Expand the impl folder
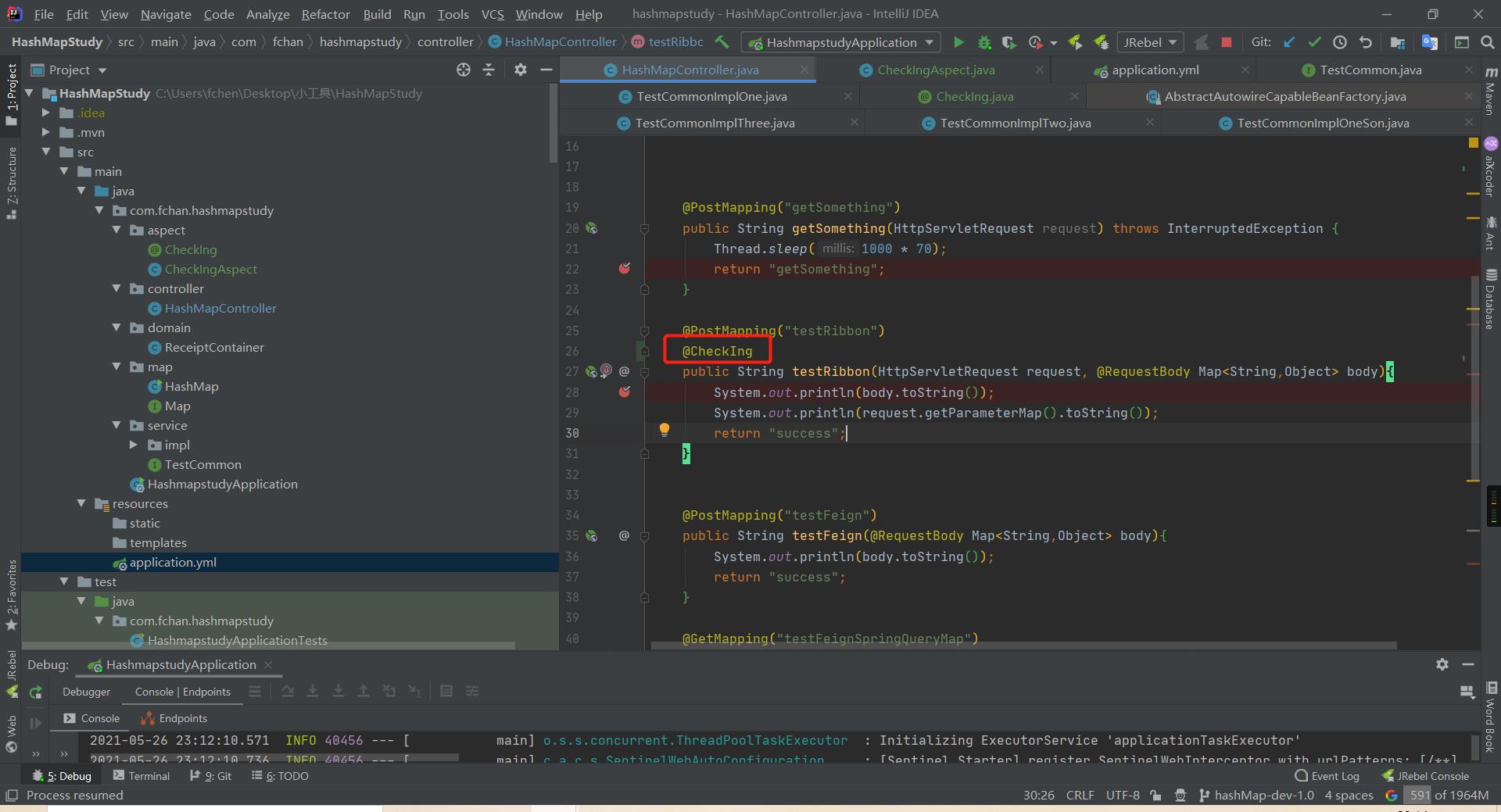Viewport: 1501px width, 812px height. [134, 445]
